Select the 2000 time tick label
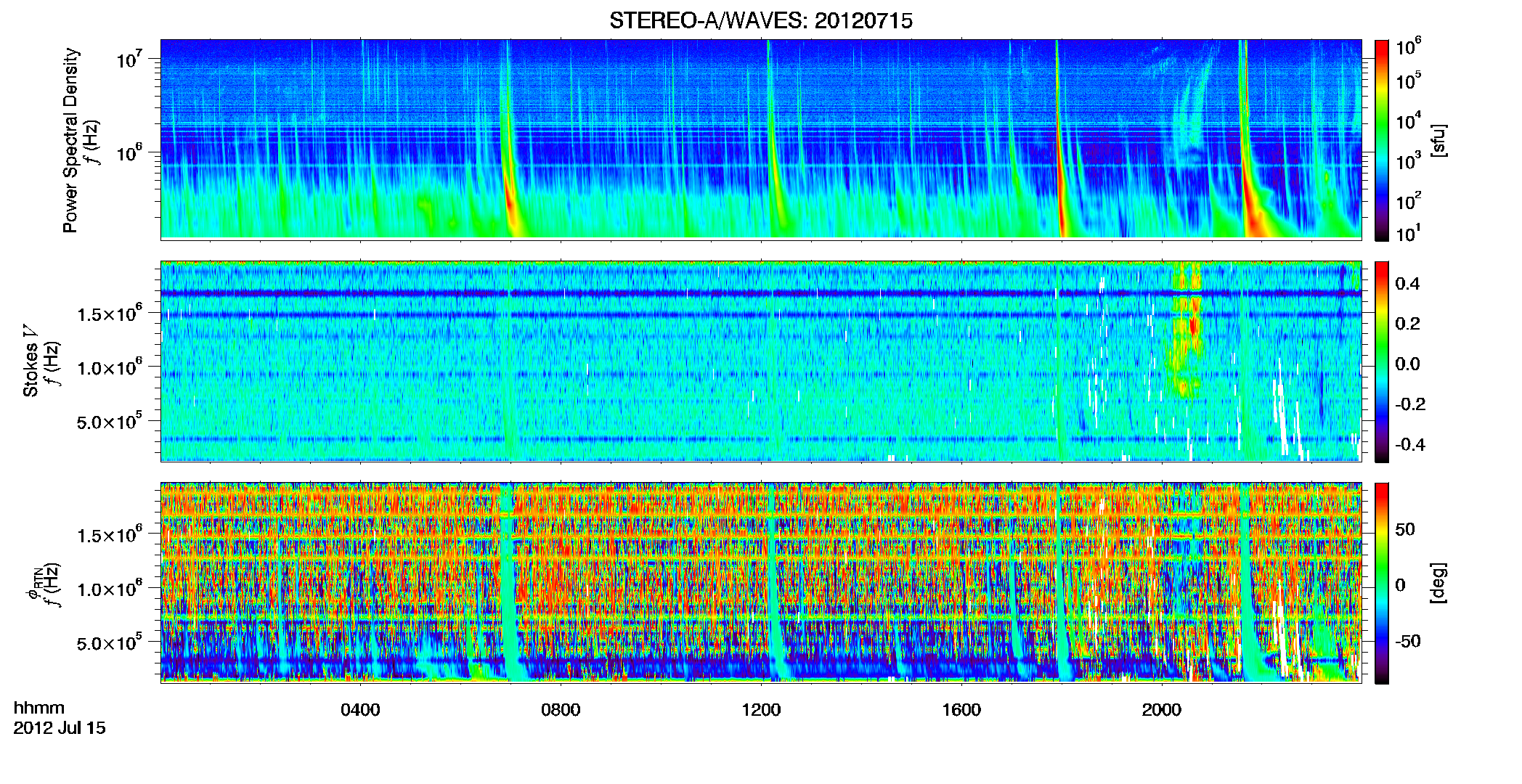1522x784 pixels. coord(1162,710)
